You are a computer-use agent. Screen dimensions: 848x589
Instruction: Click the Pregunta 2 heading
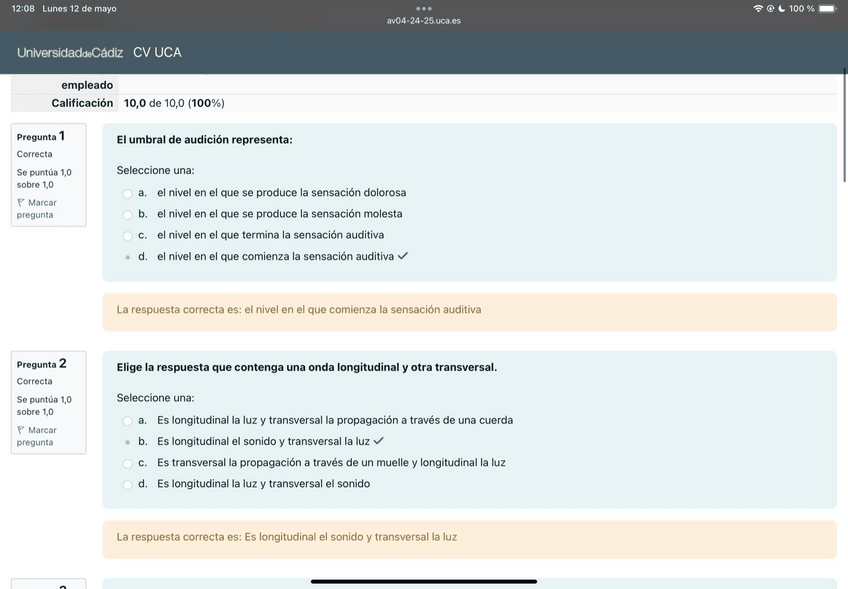(41, 363)
